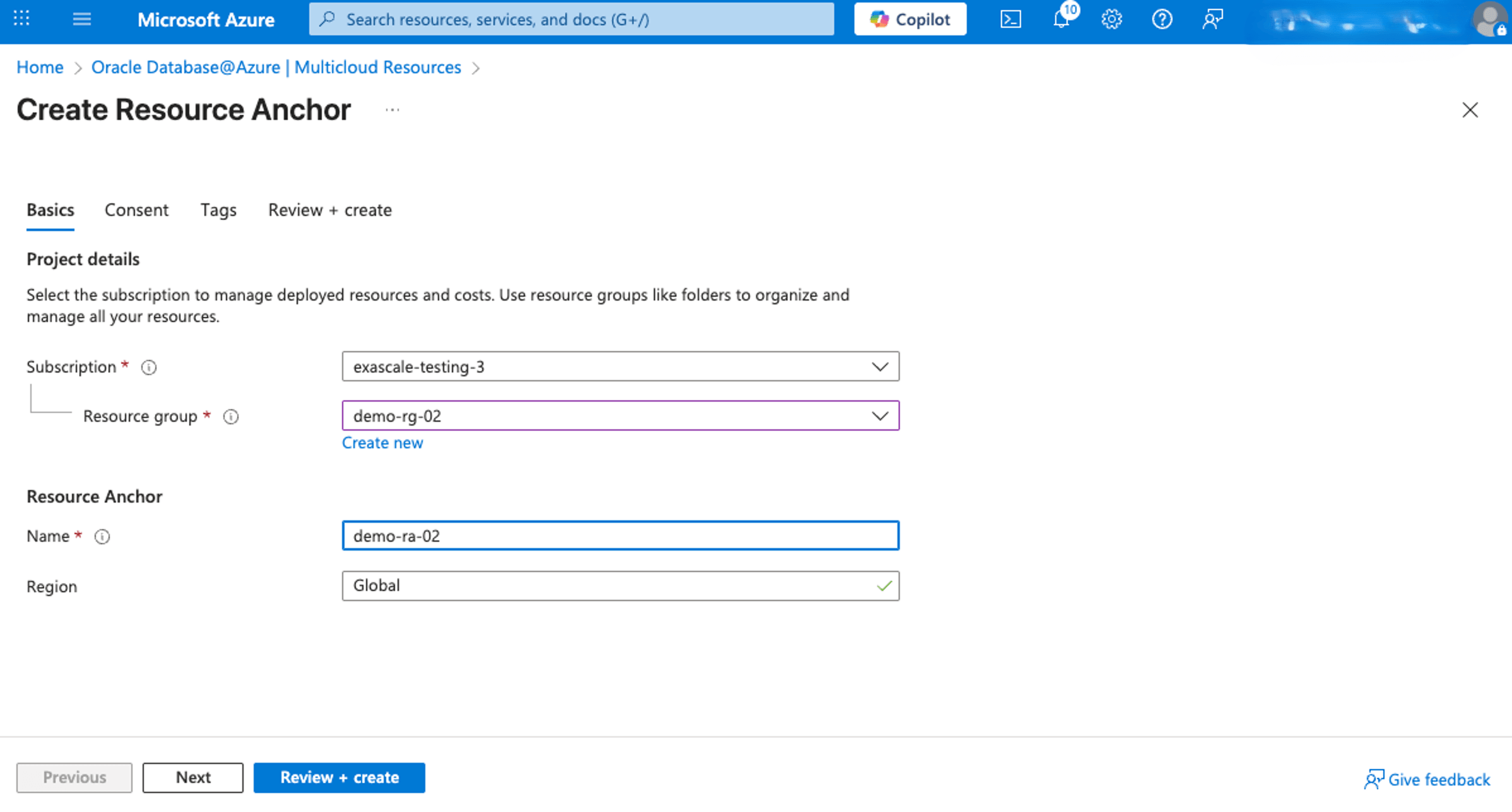
Task: Switch to the Consent tab
Action: pyautogui.click(x=136, y=210)
